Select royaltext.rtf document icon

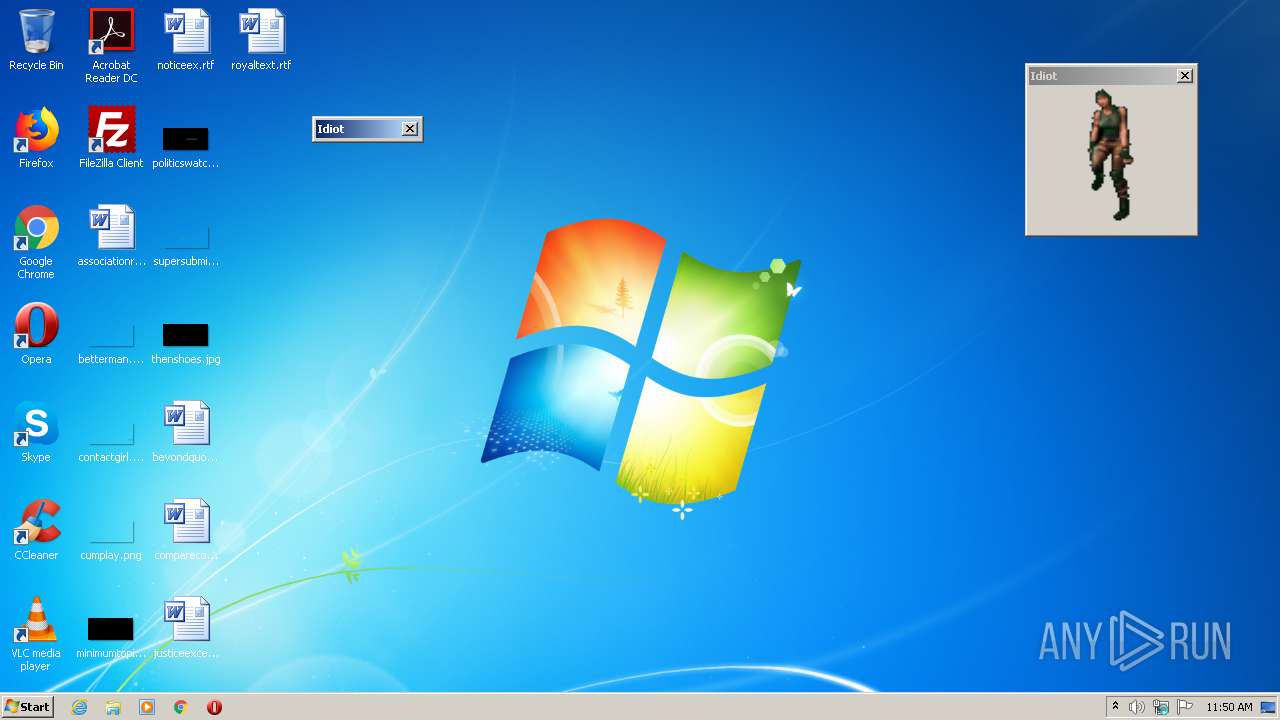pos(261,40)
